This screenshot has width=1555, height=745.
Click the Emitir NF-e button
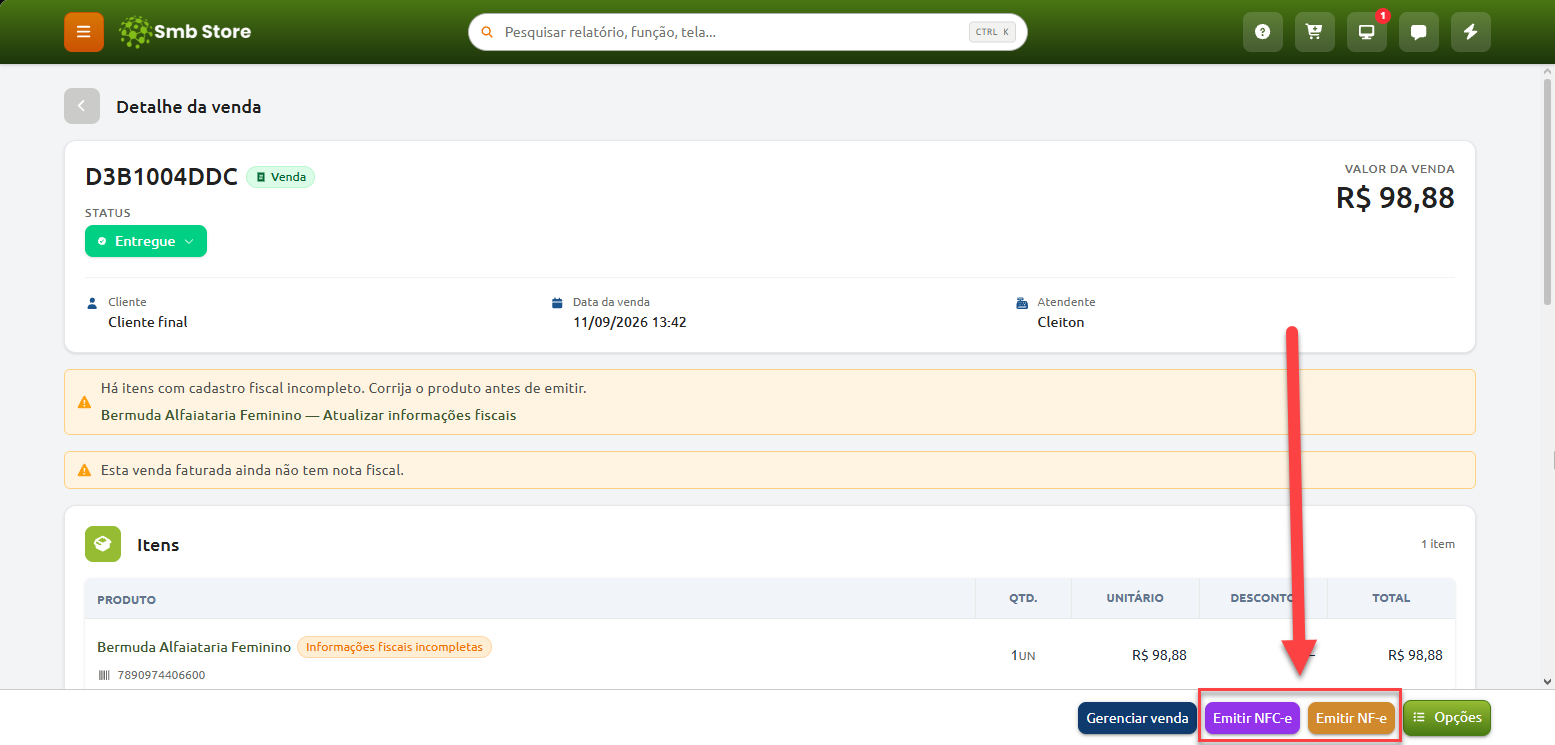1351,718
